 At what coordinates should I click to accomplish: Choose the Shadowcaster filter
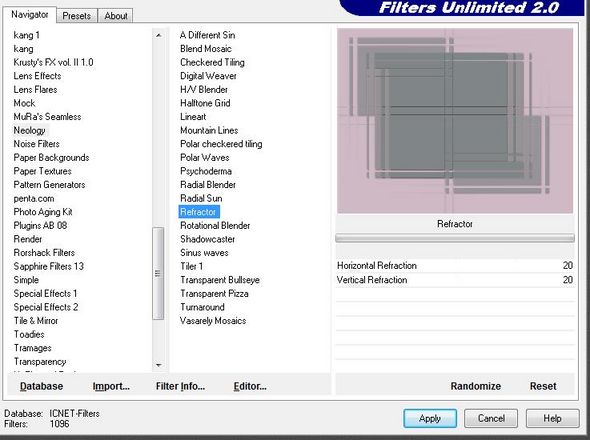207,239
